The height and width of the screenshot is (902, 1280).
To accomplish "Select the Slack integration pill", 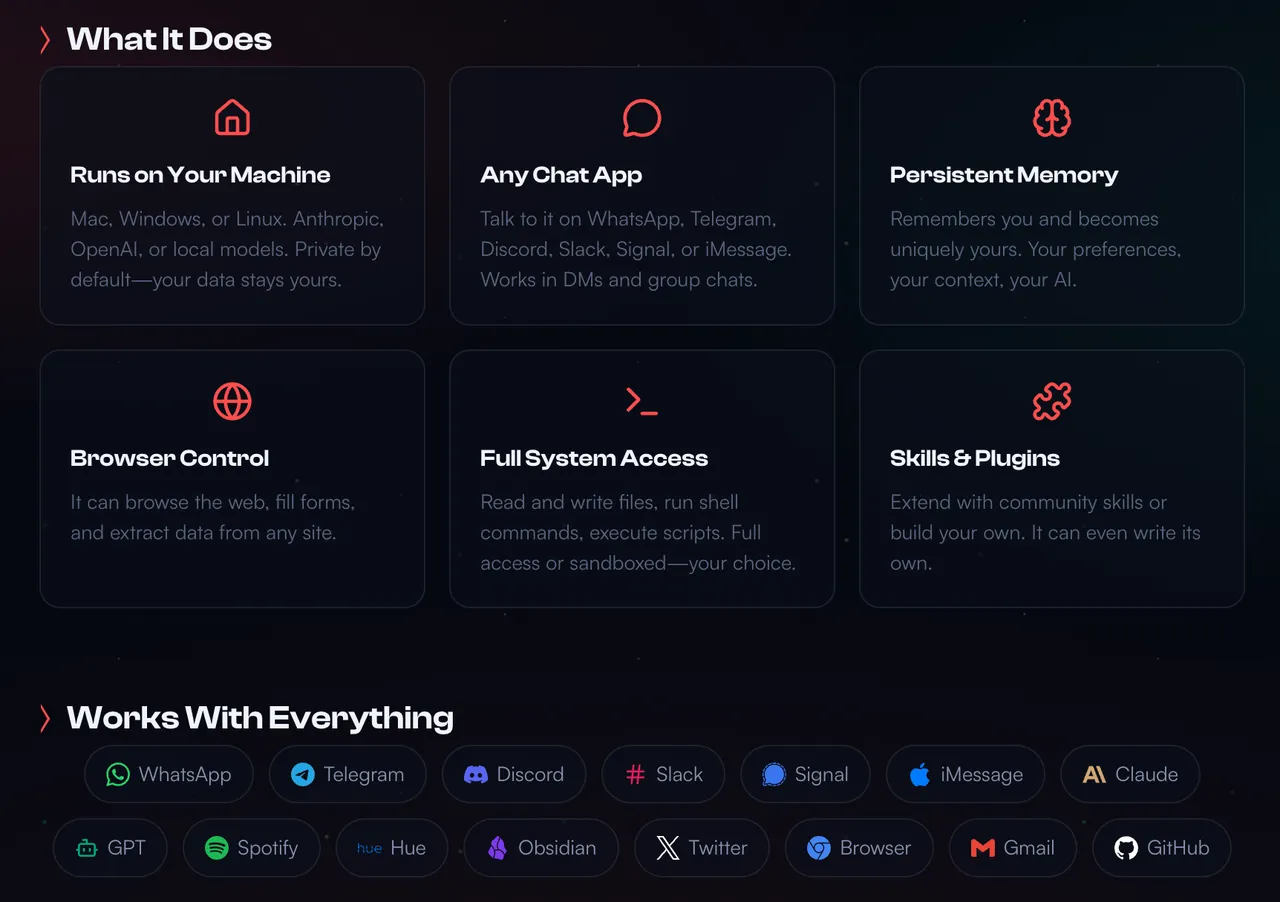I will pos(663,774).
